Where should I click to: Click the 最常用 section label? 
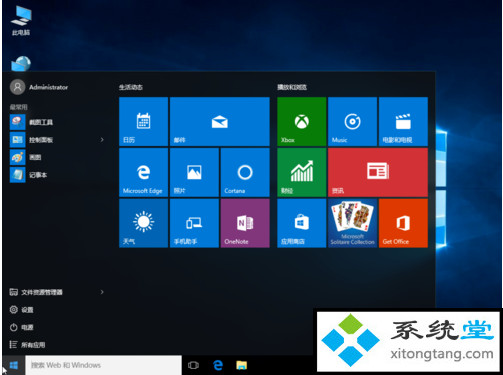(18, 107)
